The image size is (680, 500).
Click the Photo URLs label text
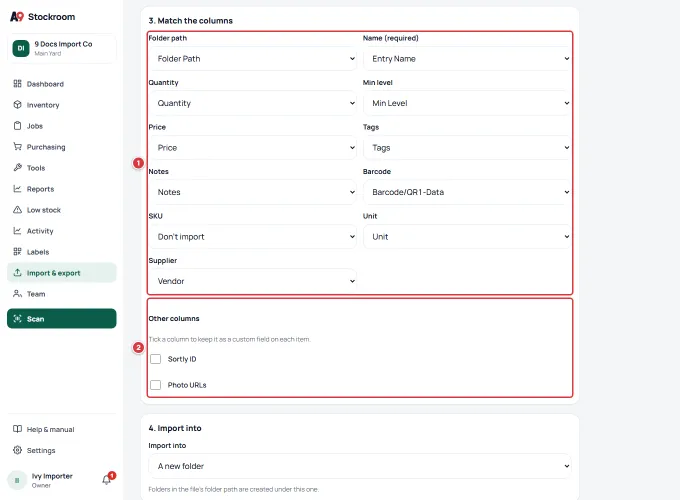tap(187, 385)
